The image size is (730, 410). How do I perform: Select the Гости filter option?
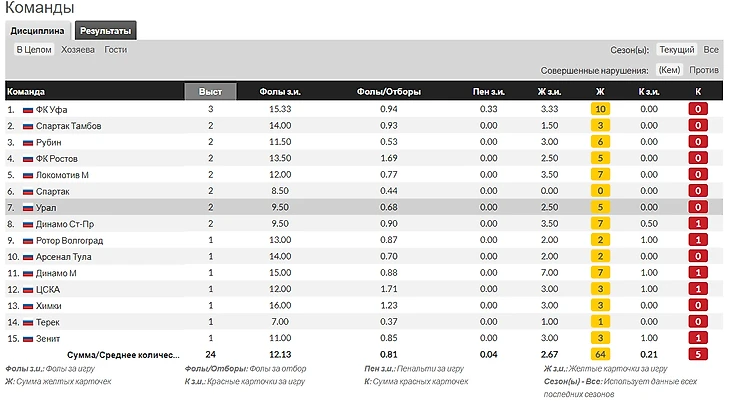click(116, 49)
